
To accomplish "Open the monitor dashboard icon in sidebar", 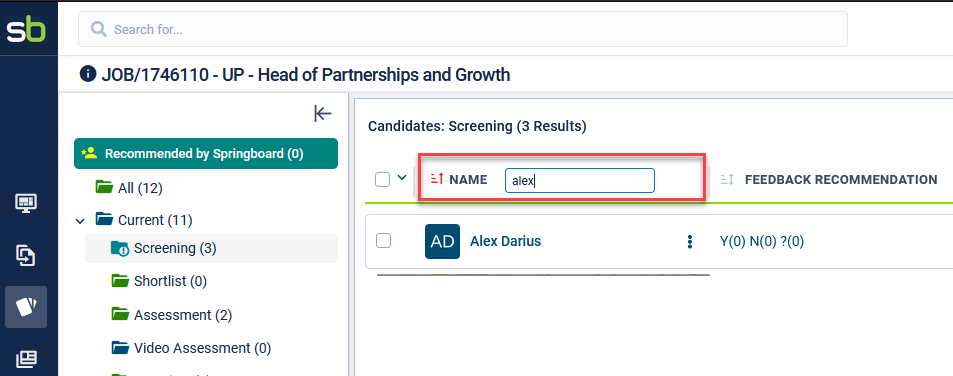I will (x=26, y=203).
